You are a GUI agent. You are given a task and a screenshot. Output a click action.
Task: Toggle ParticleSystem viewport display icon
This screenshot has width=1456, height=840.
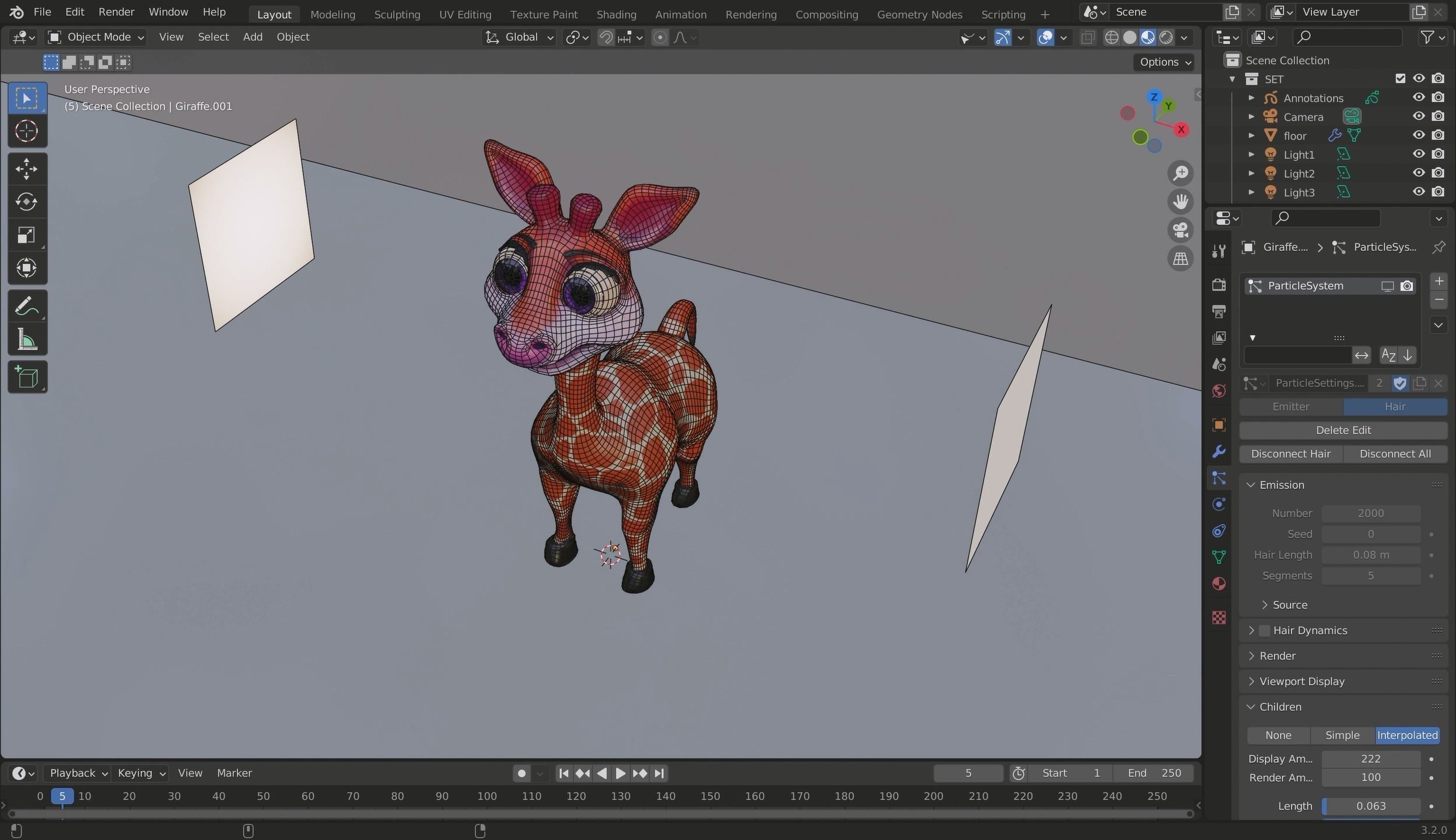1387,286
